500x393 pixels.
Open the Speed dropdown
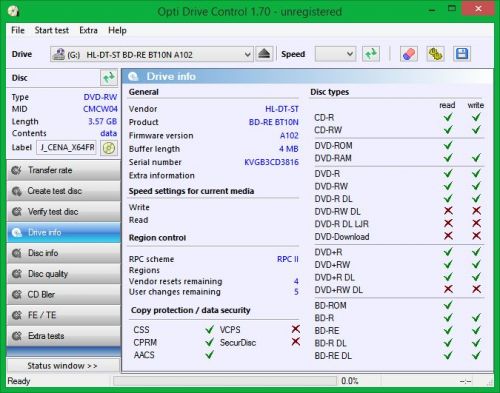(335, 54)
